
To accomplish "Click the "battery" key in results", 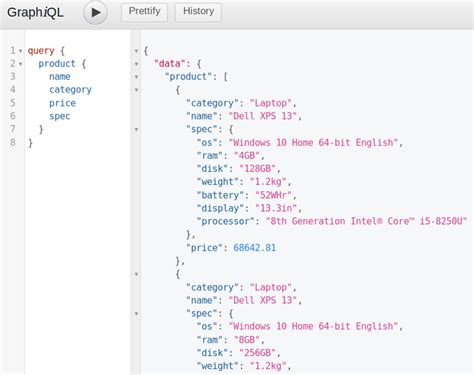I will [x=220, y=195].
